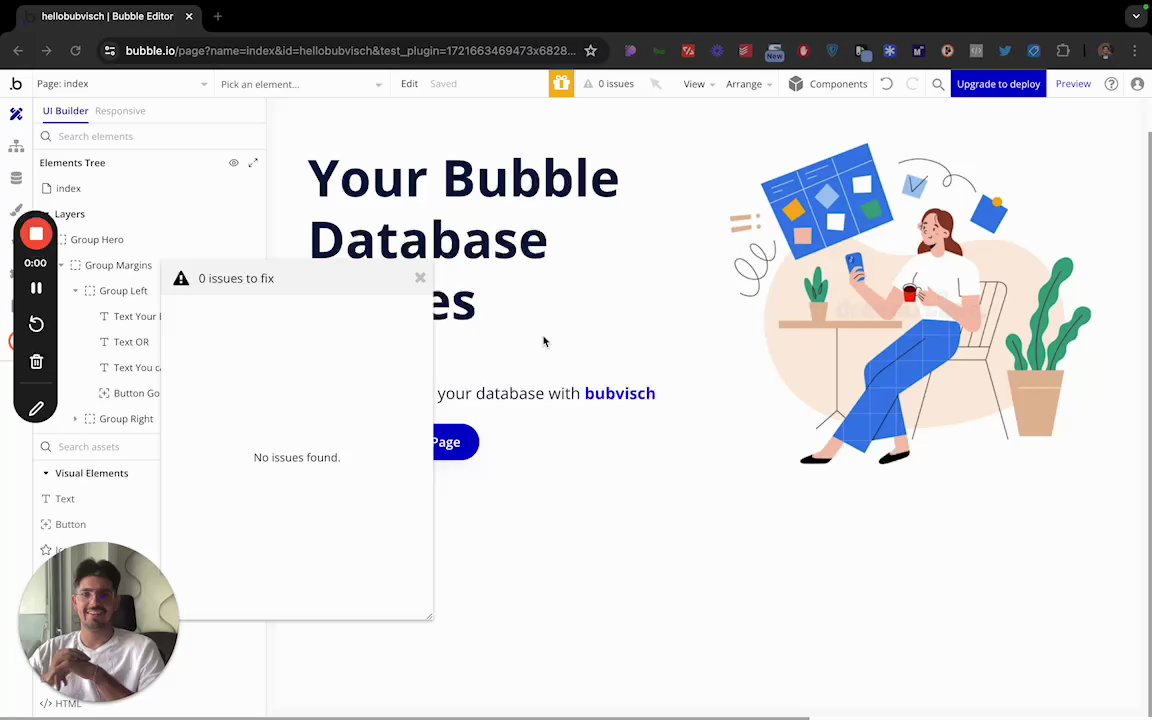Open the Bubble logo home menu
This screenshot has width=1152, height=720.
click(x=15, y=84)
